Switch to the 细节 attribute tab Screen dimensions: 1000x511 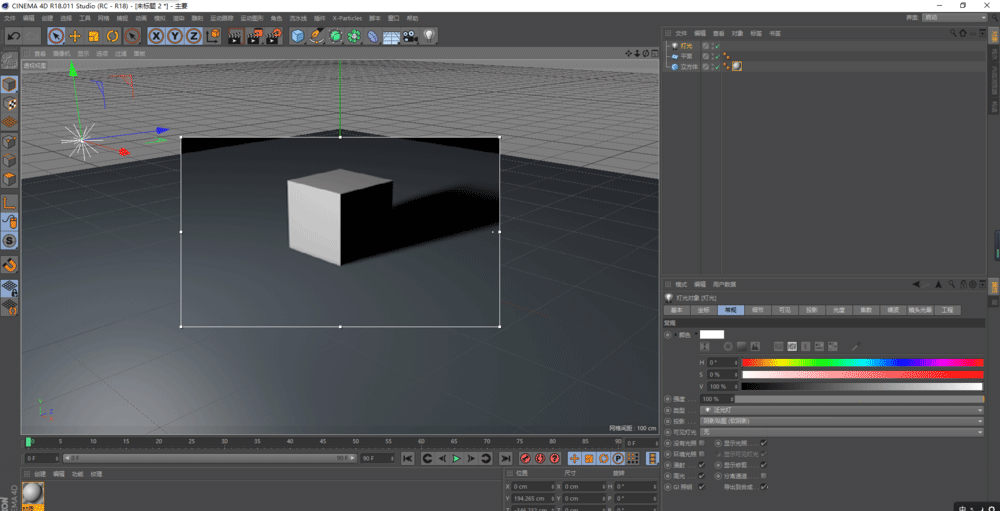click(758, 310)
